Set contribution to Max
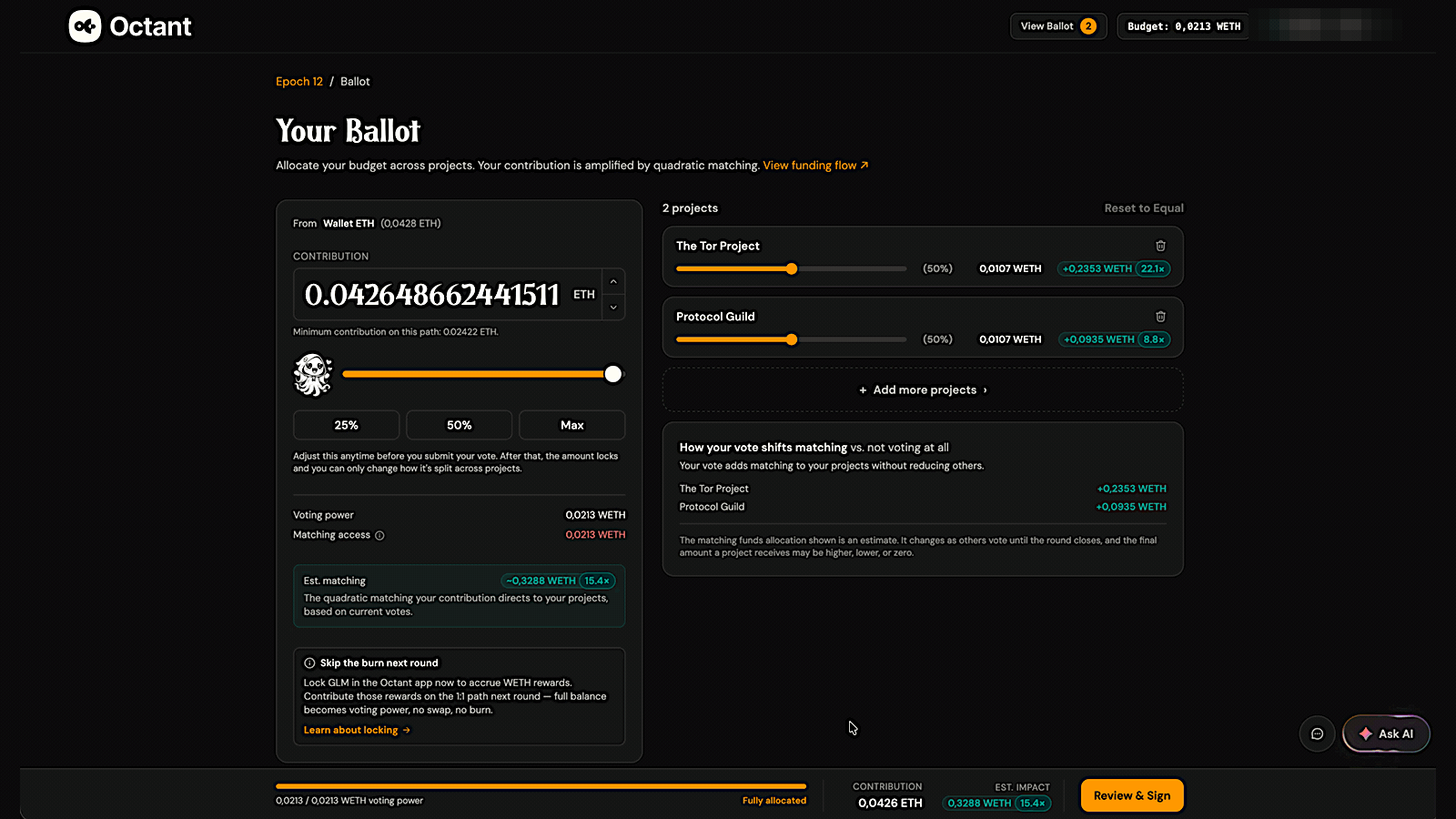This screenshot has width=1456, height=819. click(571, 425)
